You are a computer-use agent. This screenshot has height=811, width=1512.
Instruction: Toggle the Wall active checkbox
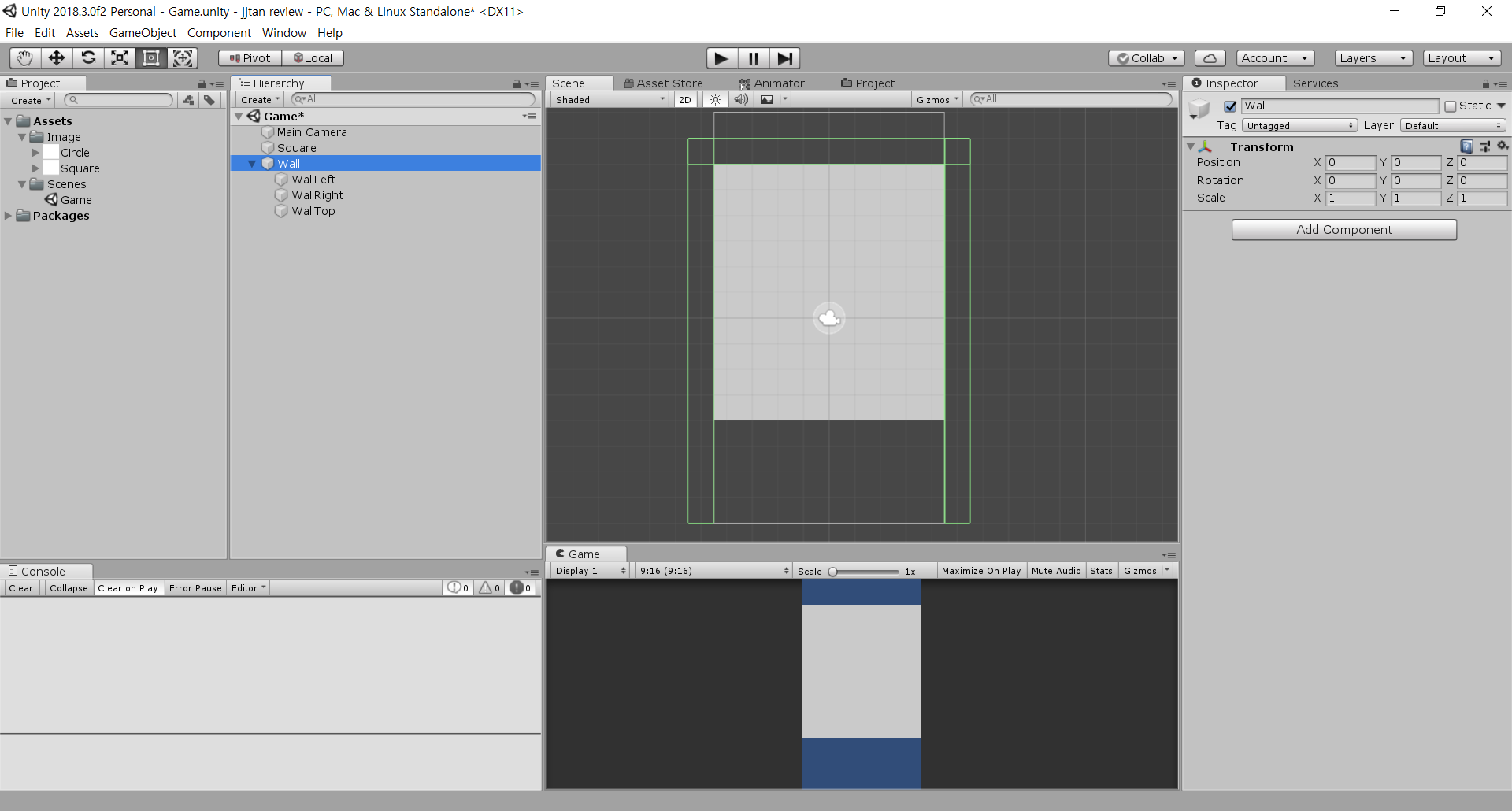[1230, 106]
